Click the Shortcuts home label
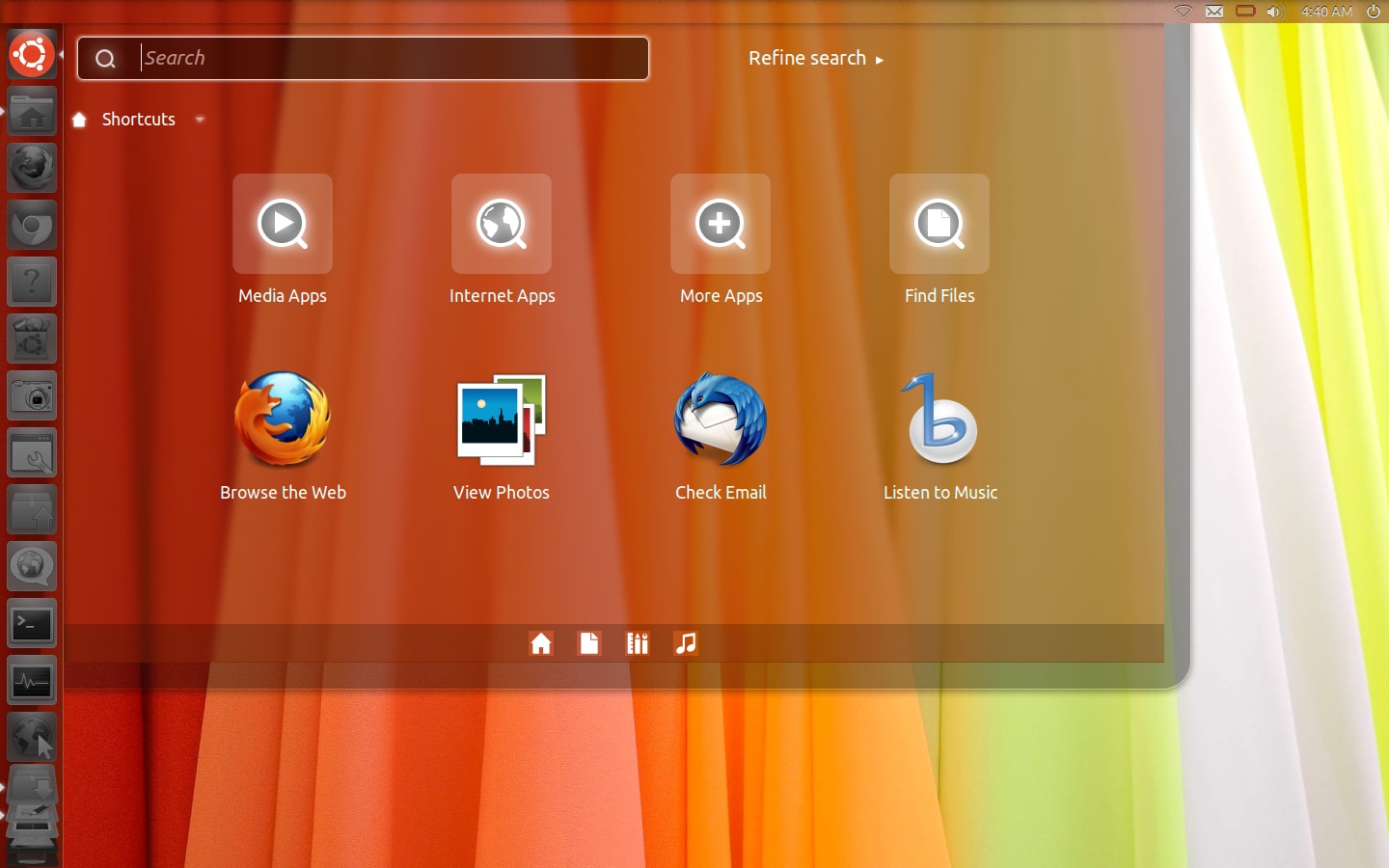This screenshot has height=868, width=1389. pyautogui.click(x=139, y=120)
